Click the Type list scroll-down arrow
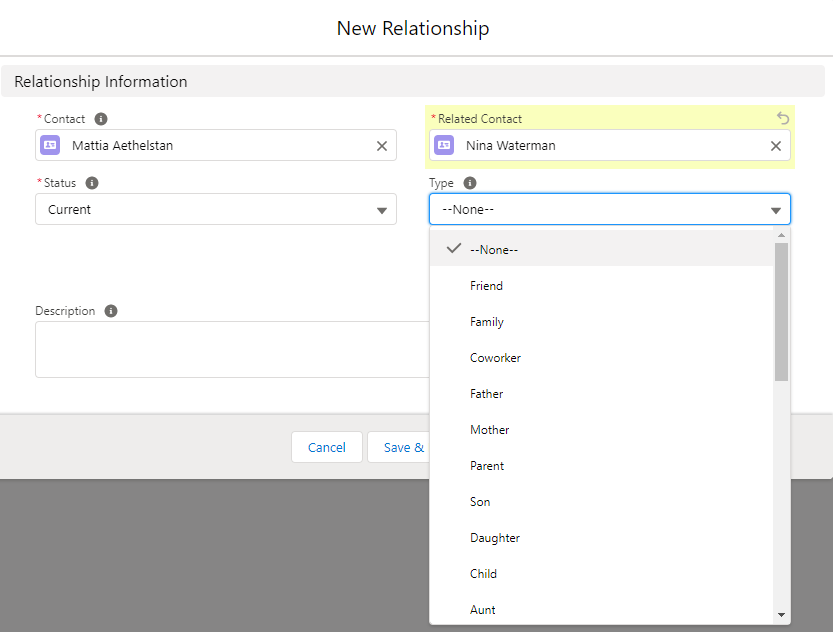 (781, 615)
